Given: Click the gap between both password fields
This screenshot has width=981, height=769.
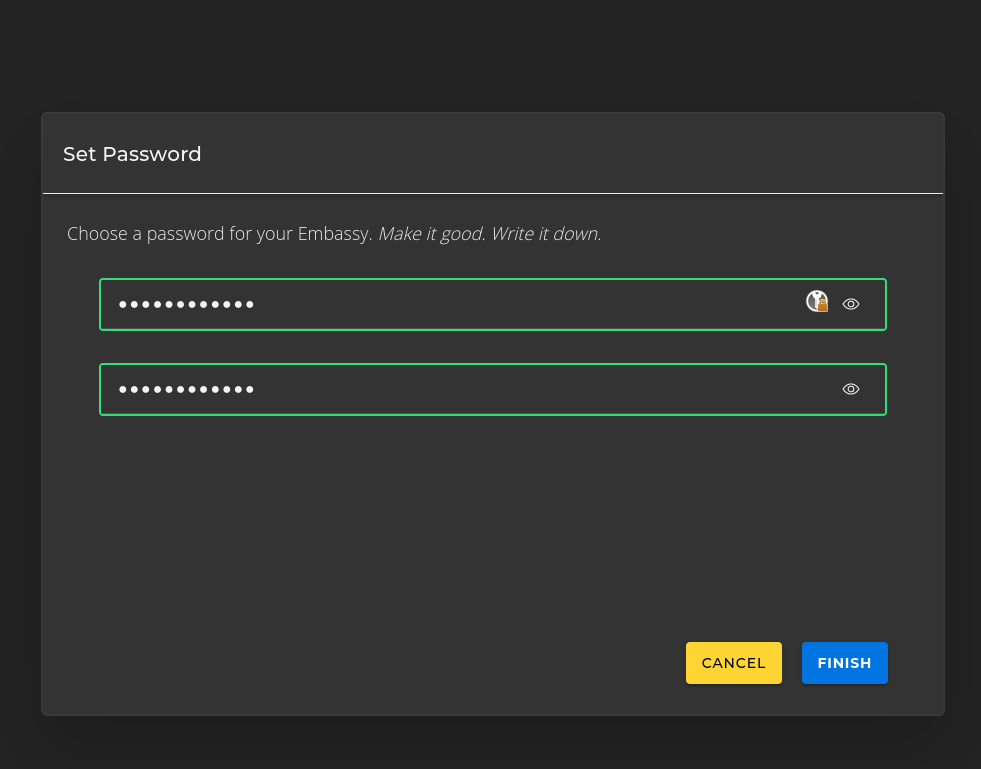Looking at the screenshot, I should pyautogui.click(x=490, y=347).
